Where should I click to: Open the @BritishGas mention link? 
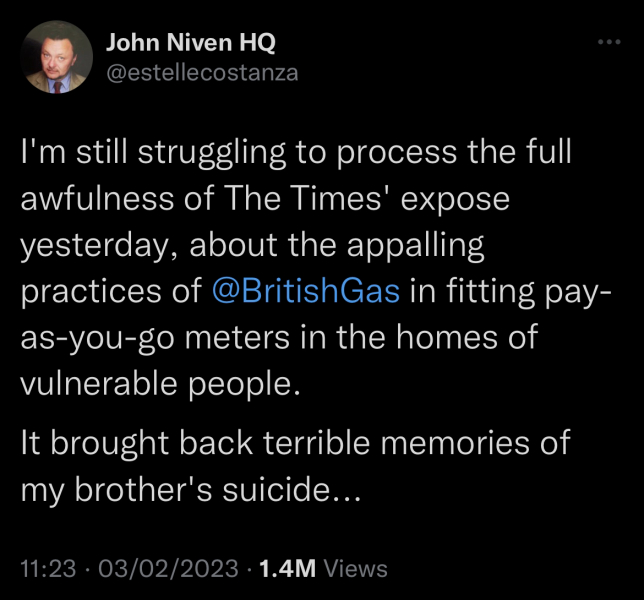[307, 291]
